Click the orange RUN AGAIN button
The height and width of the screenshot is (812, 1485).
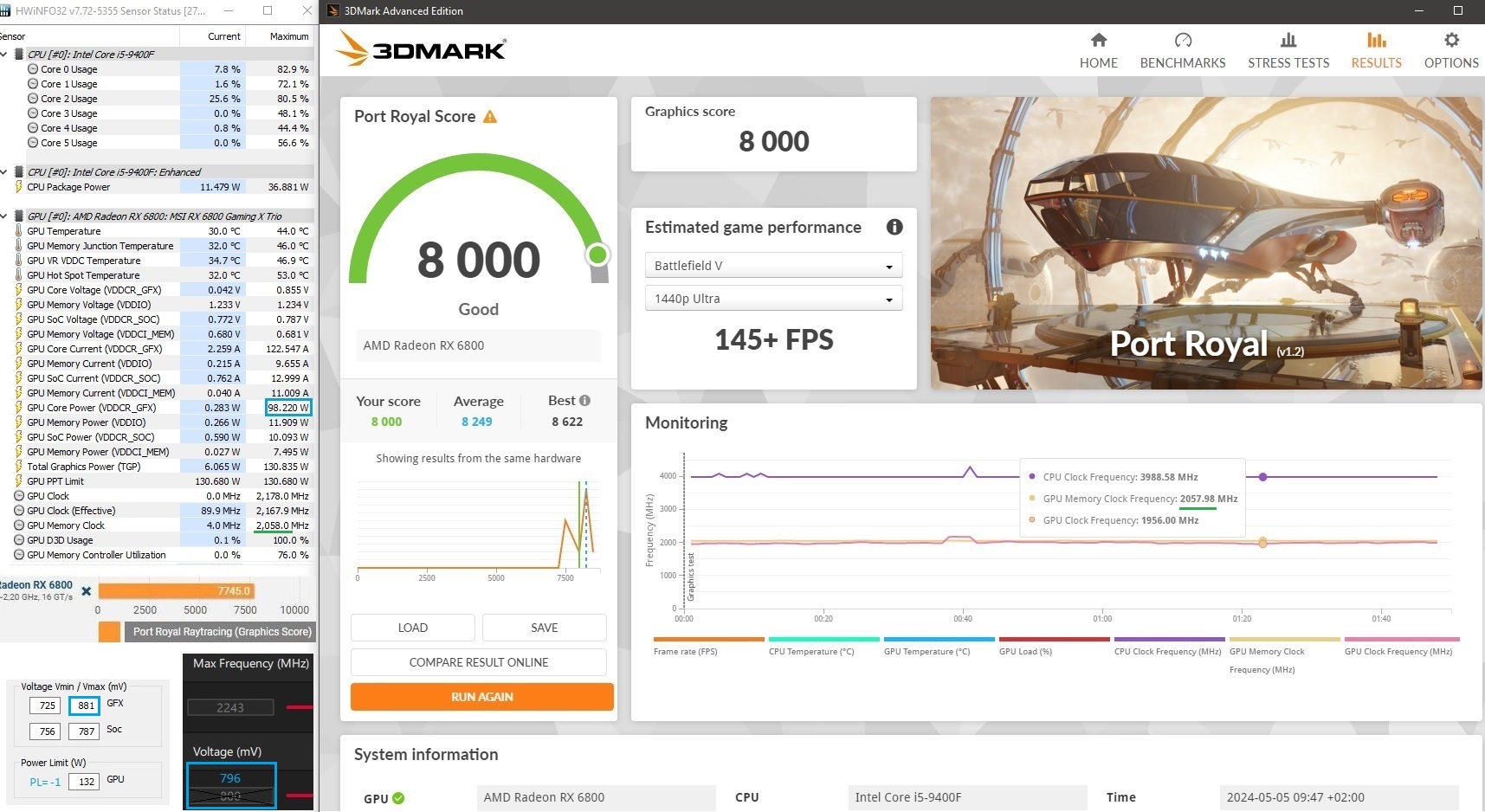pyautogui.click(x=481, y=697)
